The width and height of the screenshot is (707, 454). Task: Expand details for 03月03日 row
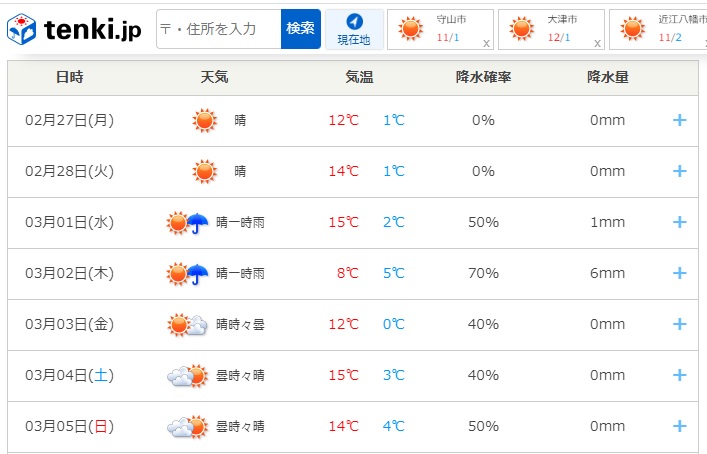[x=679, y=324]
